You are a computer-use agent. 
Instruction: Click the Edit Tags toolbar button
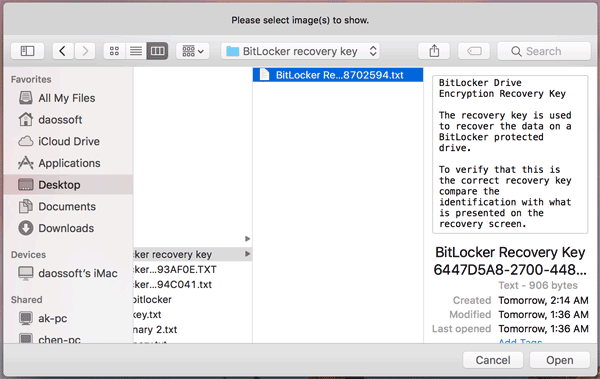474,51
